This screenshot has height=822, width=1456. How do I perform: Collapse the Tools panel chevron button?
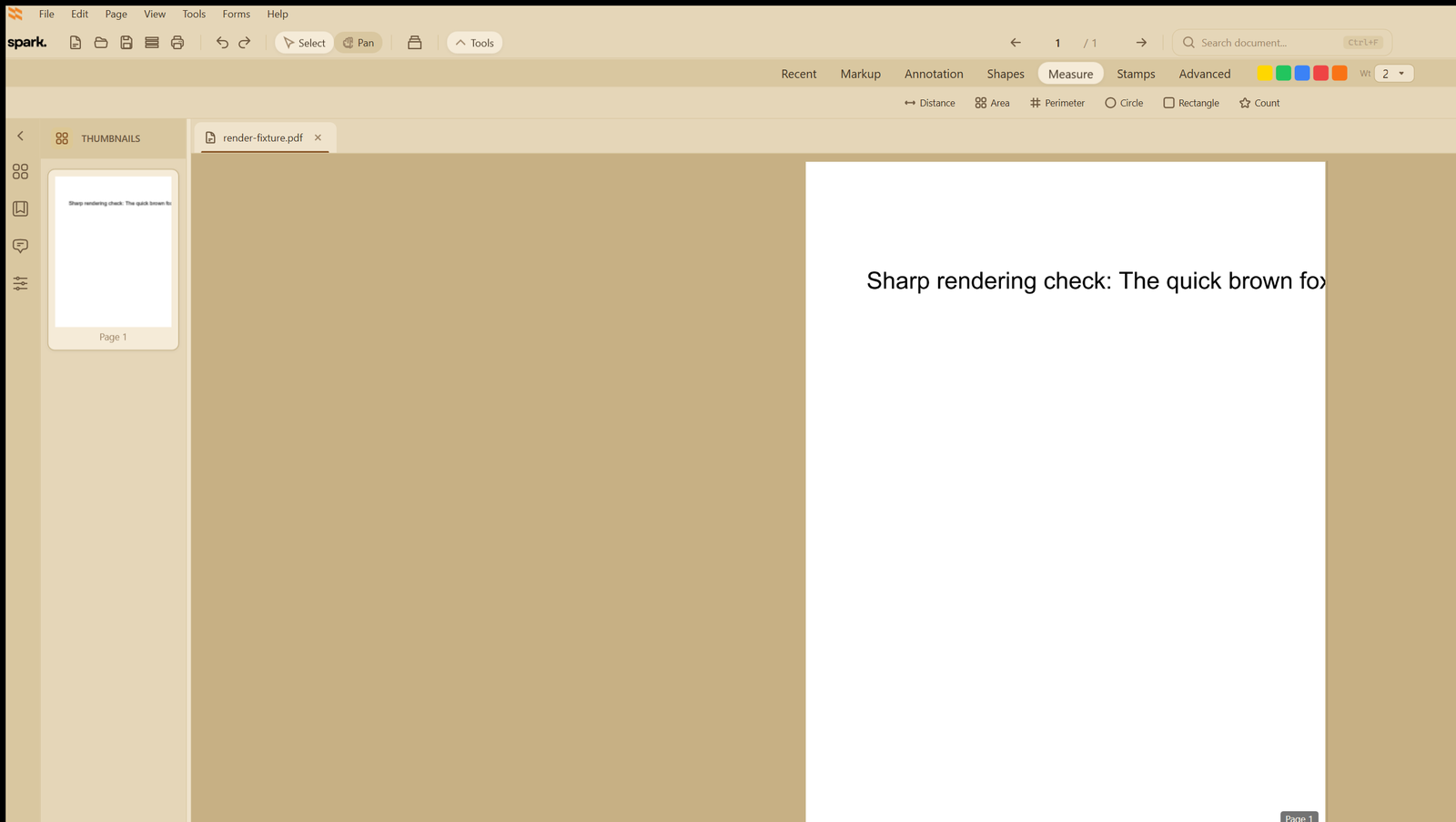pos(475,43)
